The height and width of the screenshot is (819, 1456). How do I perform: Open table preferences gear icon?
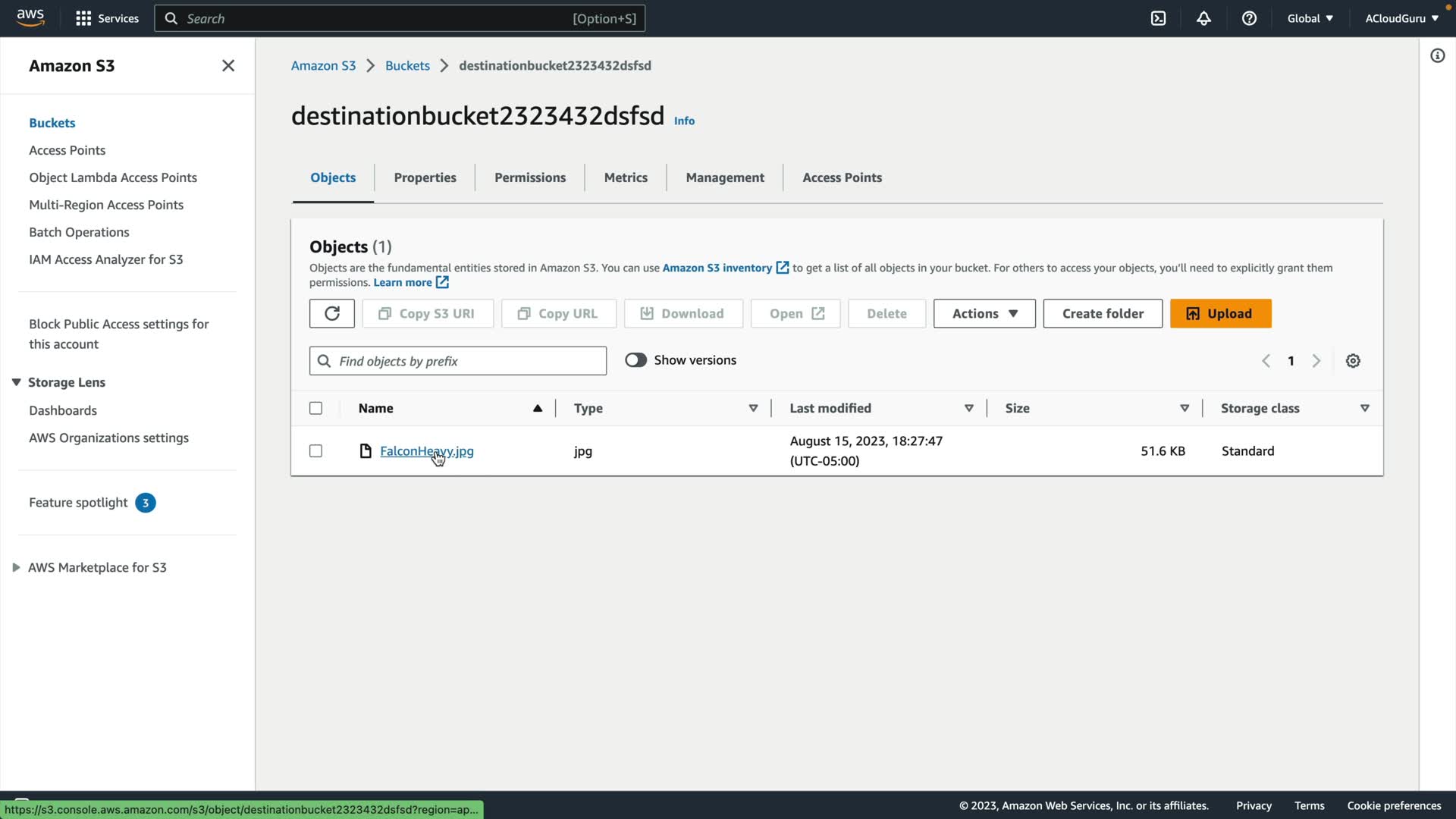[1353, 361]
